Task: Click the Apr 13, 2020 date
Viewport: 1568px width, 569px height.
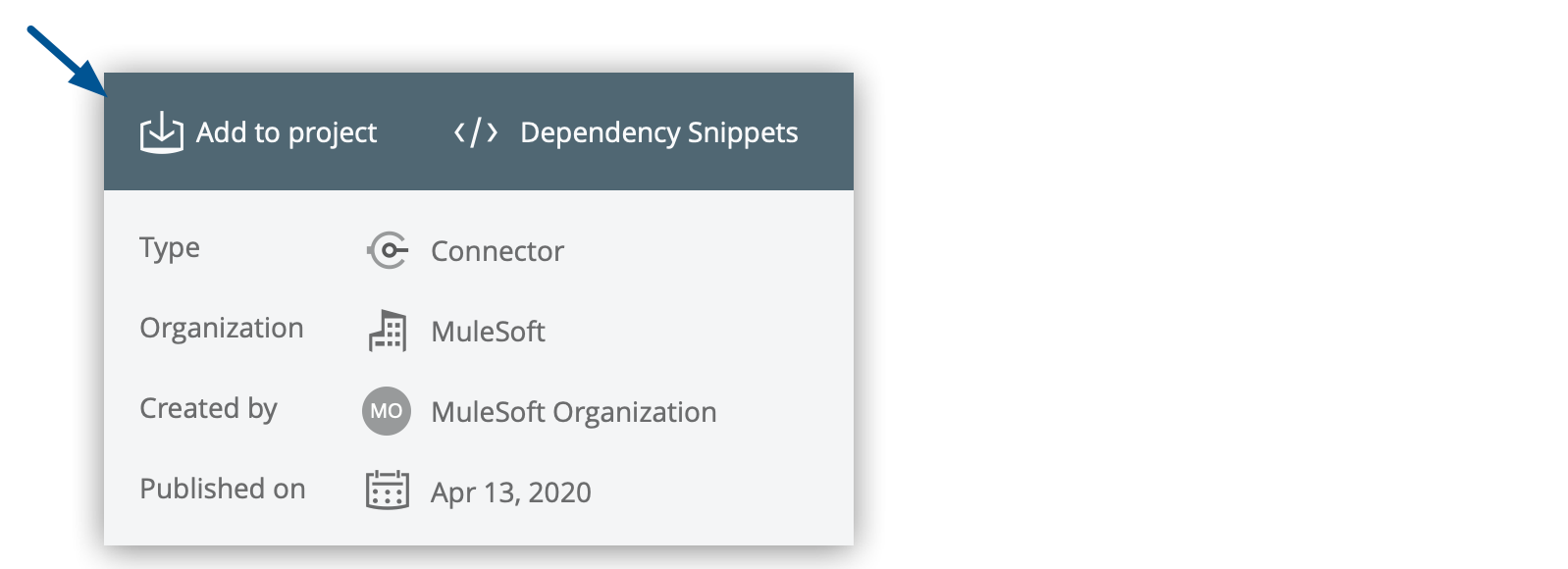Action: coord(510,491)
